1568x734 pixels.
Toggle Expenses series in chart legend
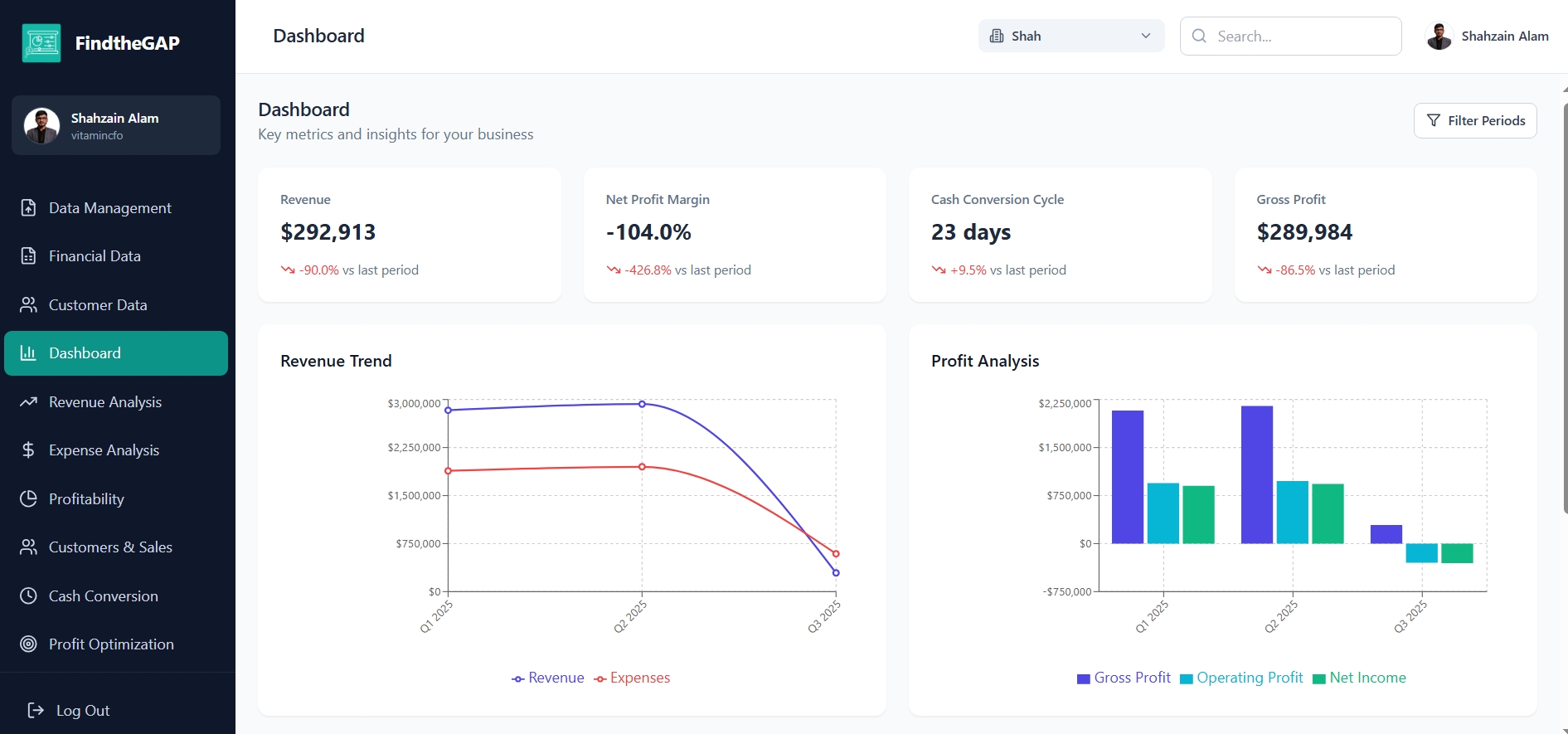click(x=632, y=678)
